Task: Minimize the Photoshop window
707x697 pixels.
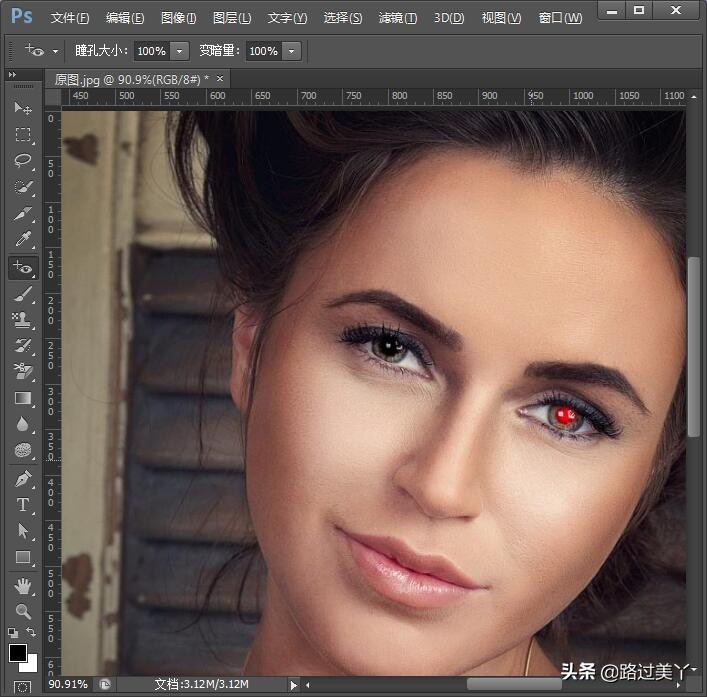Action: tap(612, 10)
